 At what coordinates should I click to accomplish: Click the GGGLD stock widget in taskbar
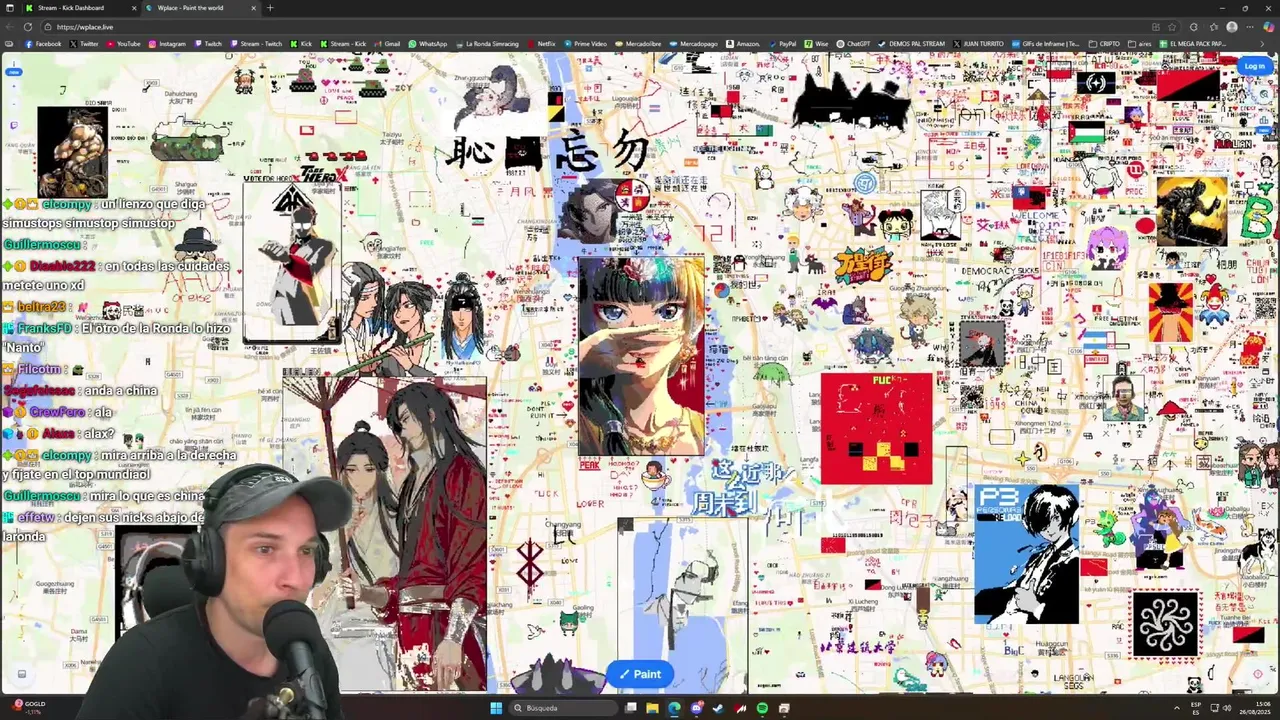click(x=28, y=707)
